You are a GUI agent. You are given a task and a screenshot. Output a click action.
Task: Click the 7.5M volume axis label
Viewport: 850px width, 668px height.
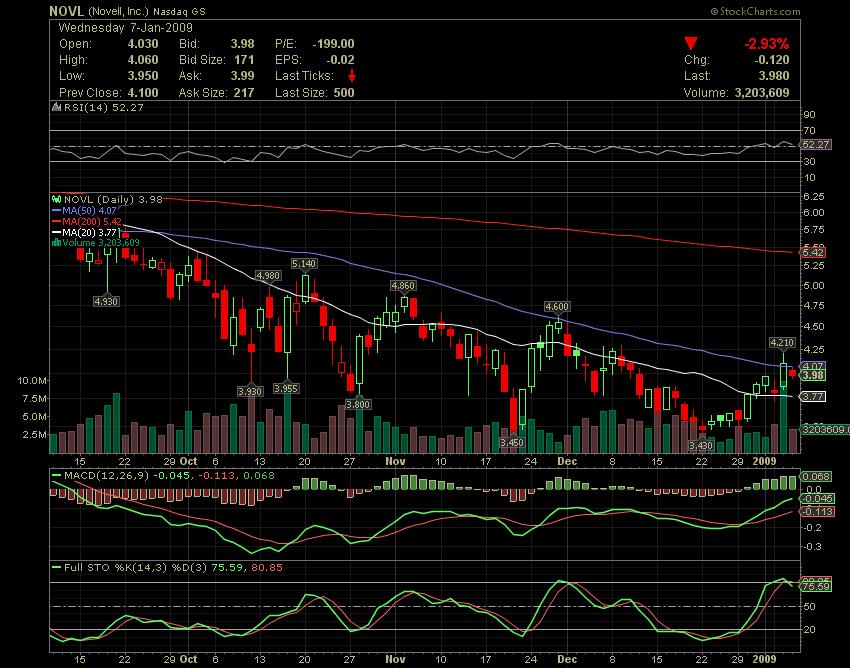[x=35, y=399]
